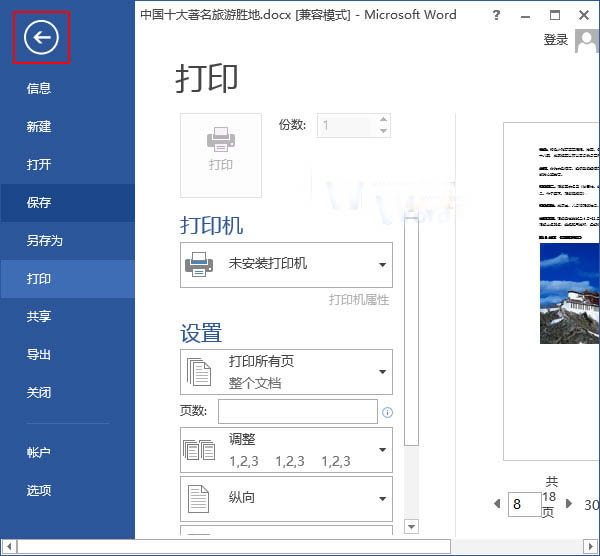Click the settings scrollbar down arrow
The height and width of the screenshot is (556, 600).
click(x=411, y=527)
